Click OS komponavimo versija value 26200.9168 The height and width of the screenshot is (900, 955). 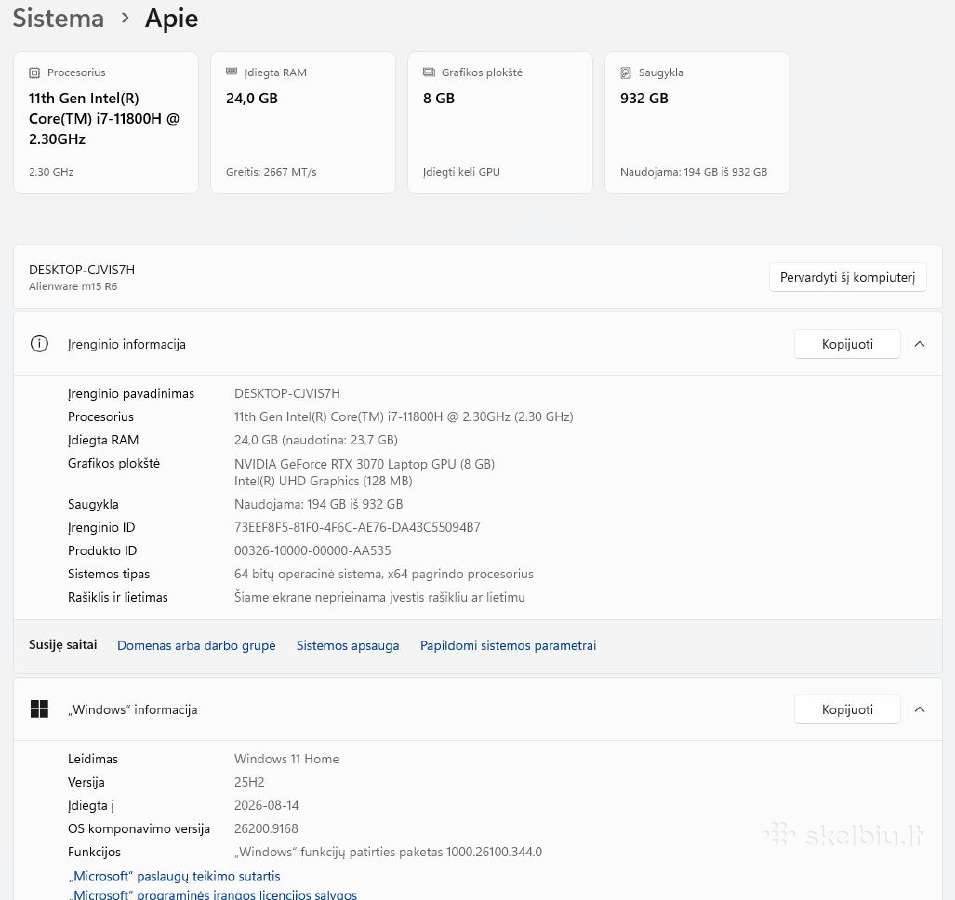pyautogui.click(x=266, y=828)
